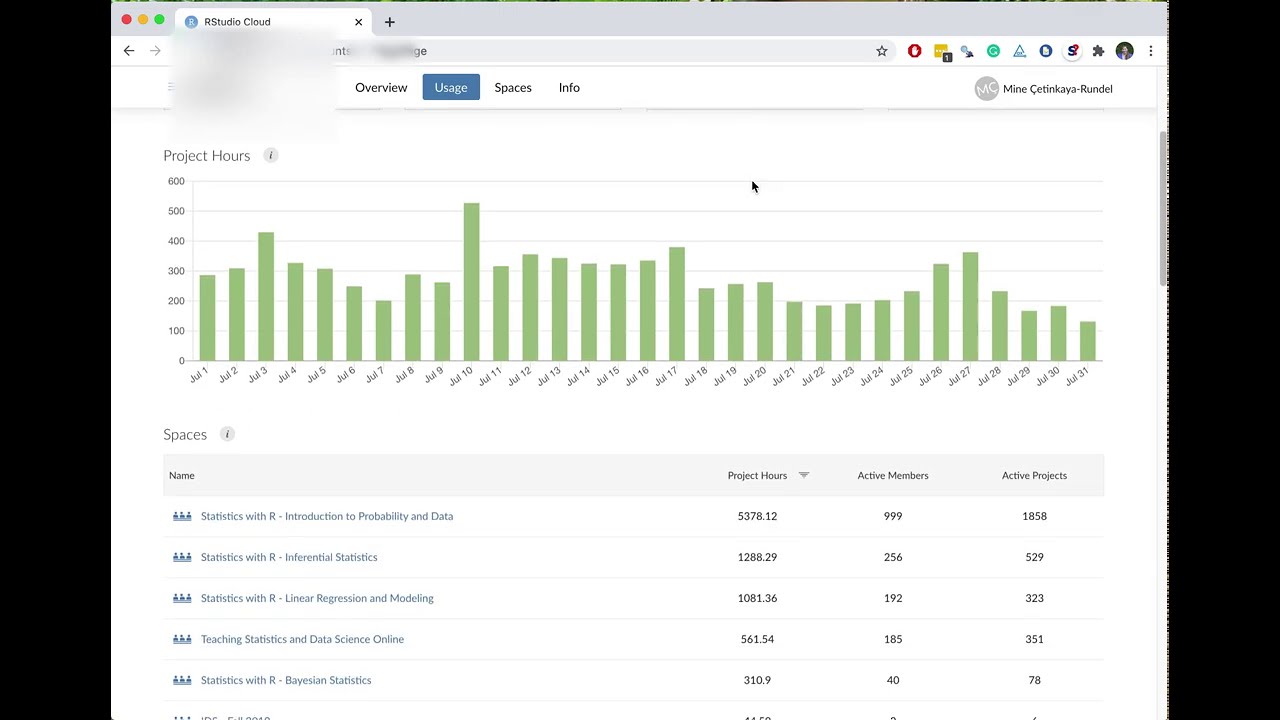Screen dimensions: 1280x720
Task: Focus the browser address bar
Action: (x=520, y=51)
